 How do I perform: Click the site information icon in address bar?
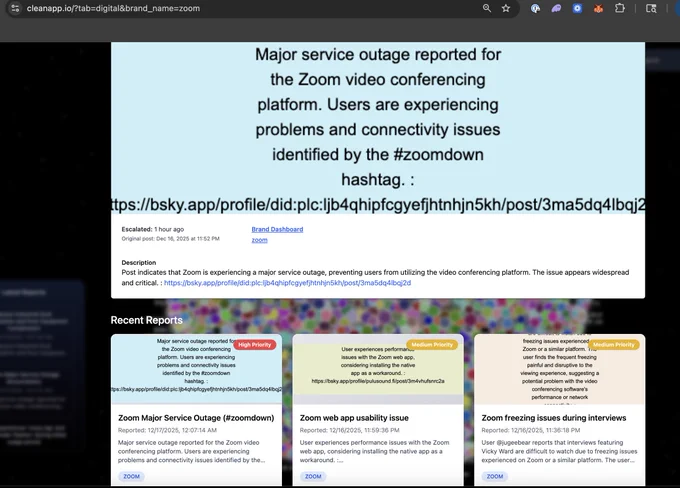pyautogui.click(x=15, y=8)
